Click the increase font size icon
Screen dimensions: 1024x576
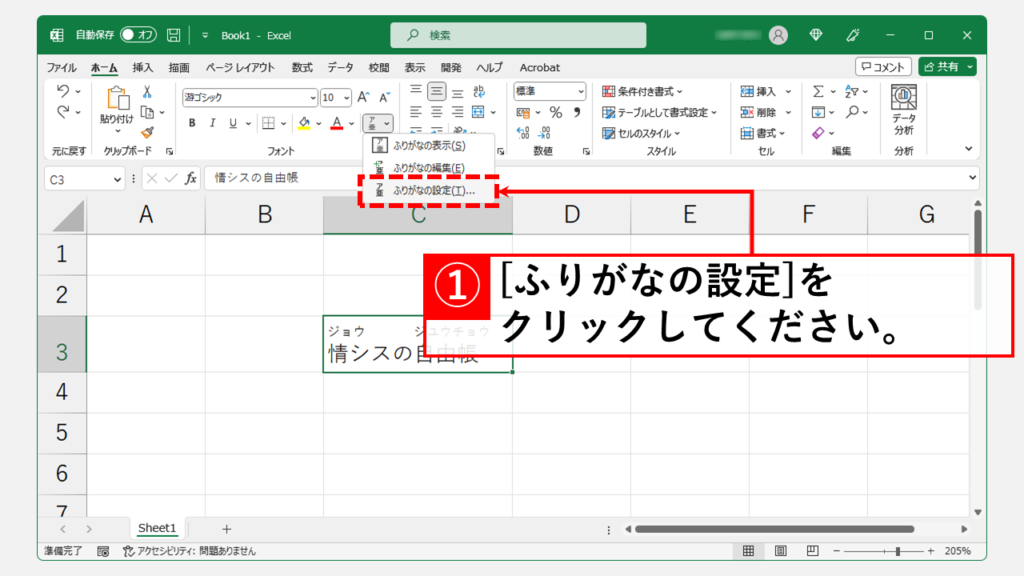coord(363,97)
